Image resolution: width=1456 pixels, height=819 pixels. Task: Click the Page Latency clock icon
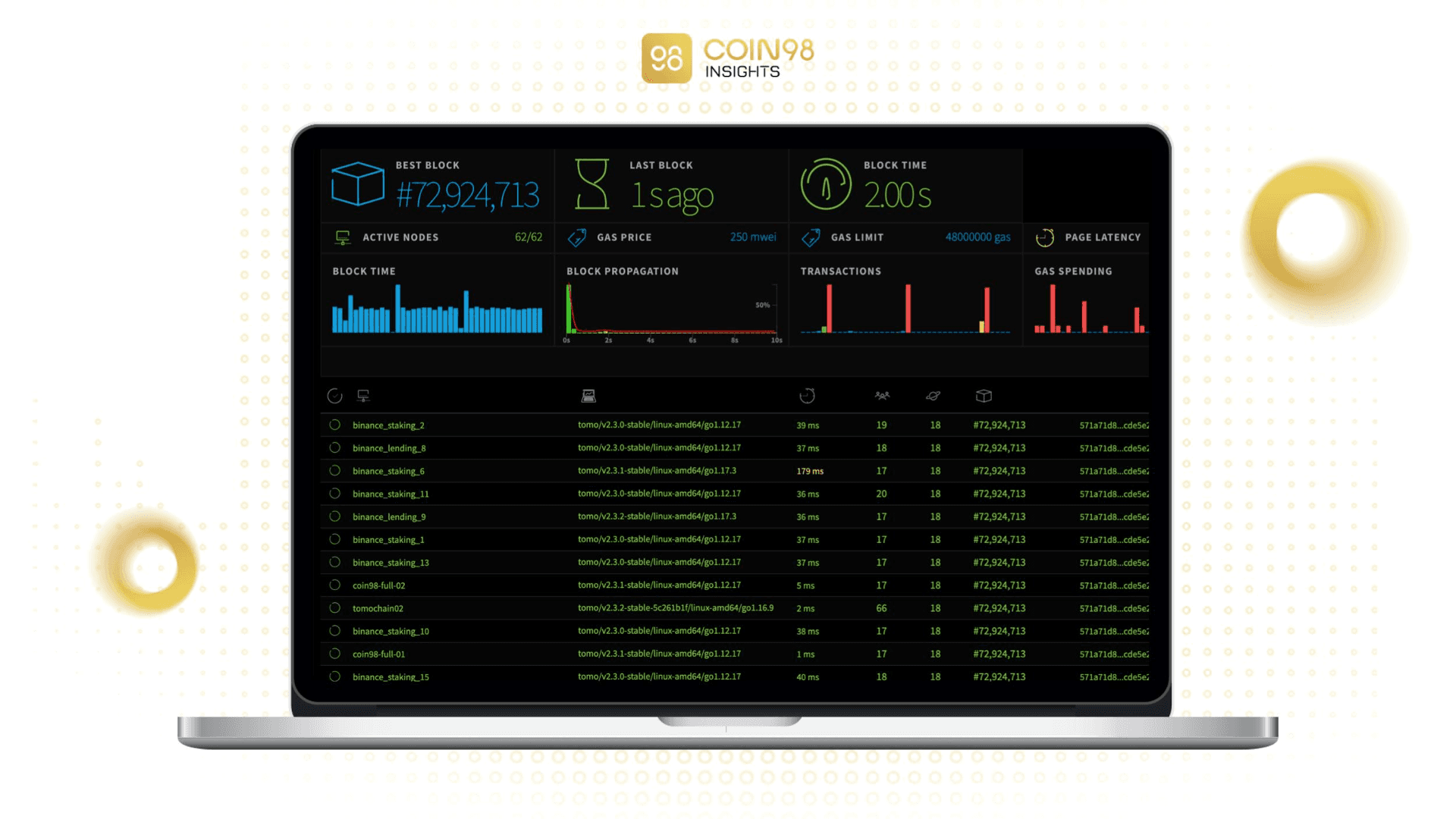1045,238
